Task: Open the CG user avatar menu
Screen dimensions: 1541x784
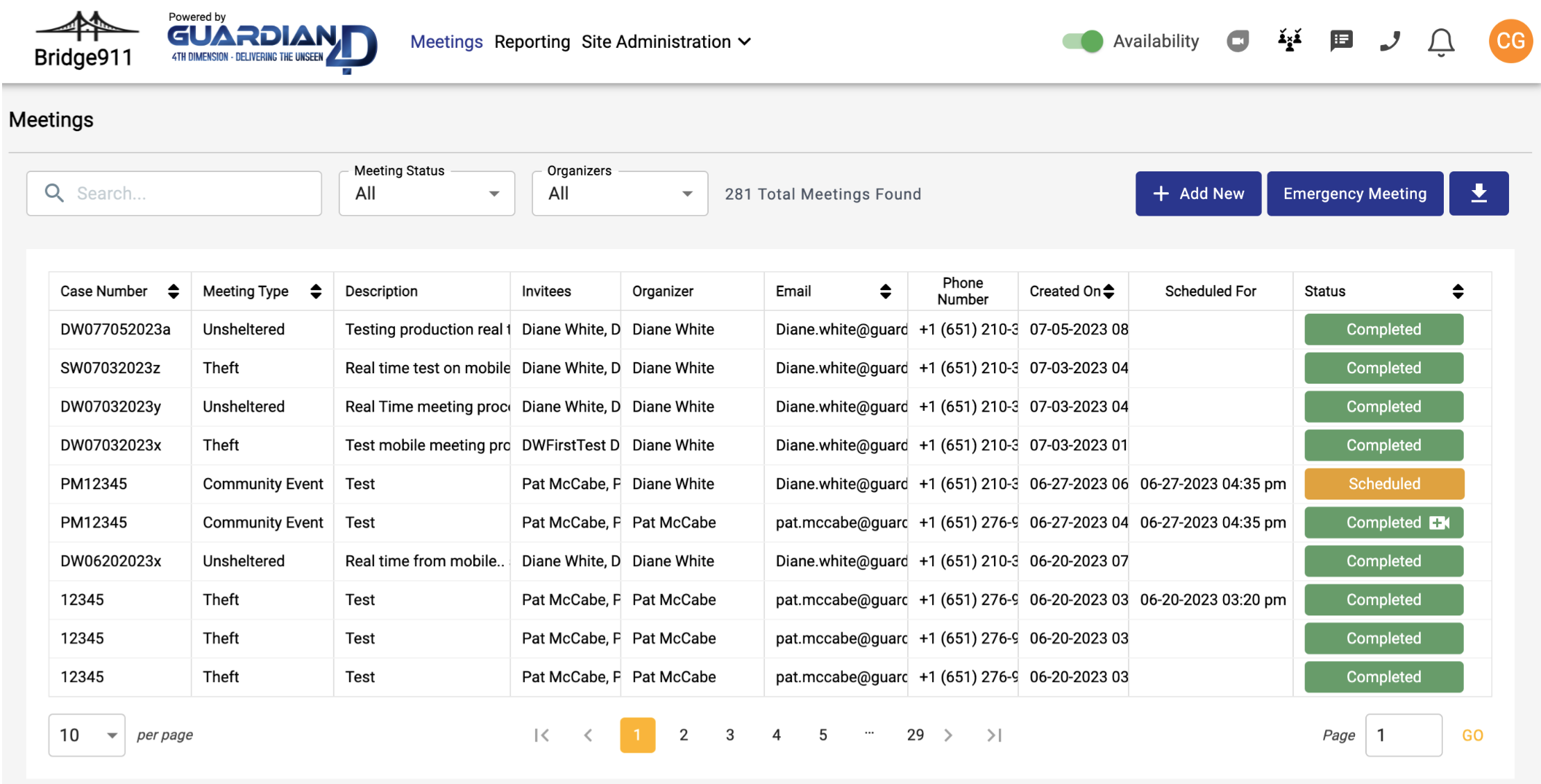Action: (1510, 41)
